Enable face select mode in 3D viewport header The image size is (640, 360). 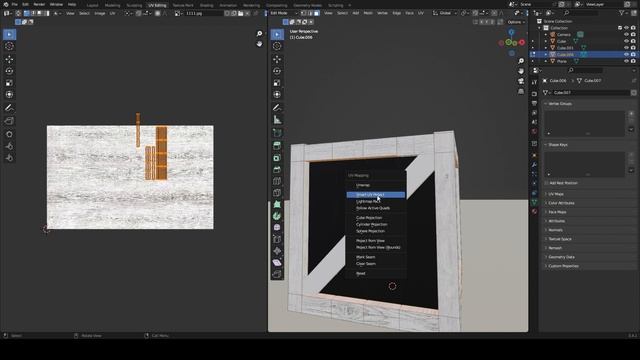tap(317, 13)
